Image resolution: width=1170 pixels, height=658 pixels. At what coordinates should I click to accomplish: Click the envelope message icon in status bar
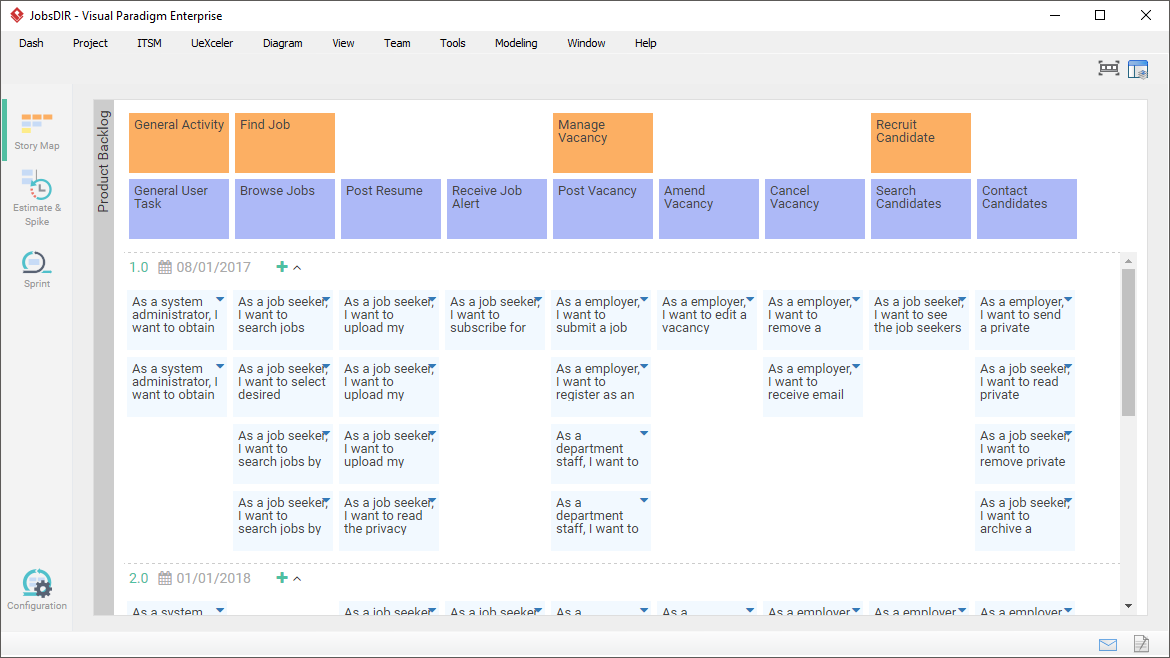tap(1108, 644)
